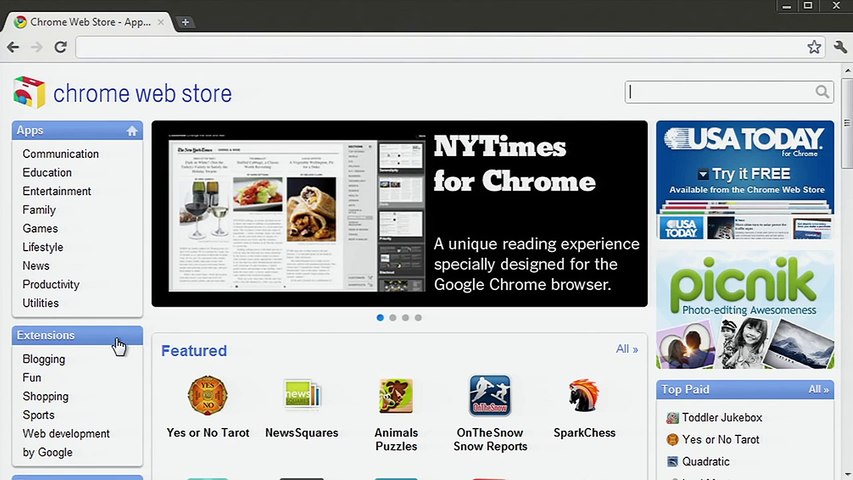853x480 pixels.
Task: Open the Utilities category
Action: tap(40, 303)
